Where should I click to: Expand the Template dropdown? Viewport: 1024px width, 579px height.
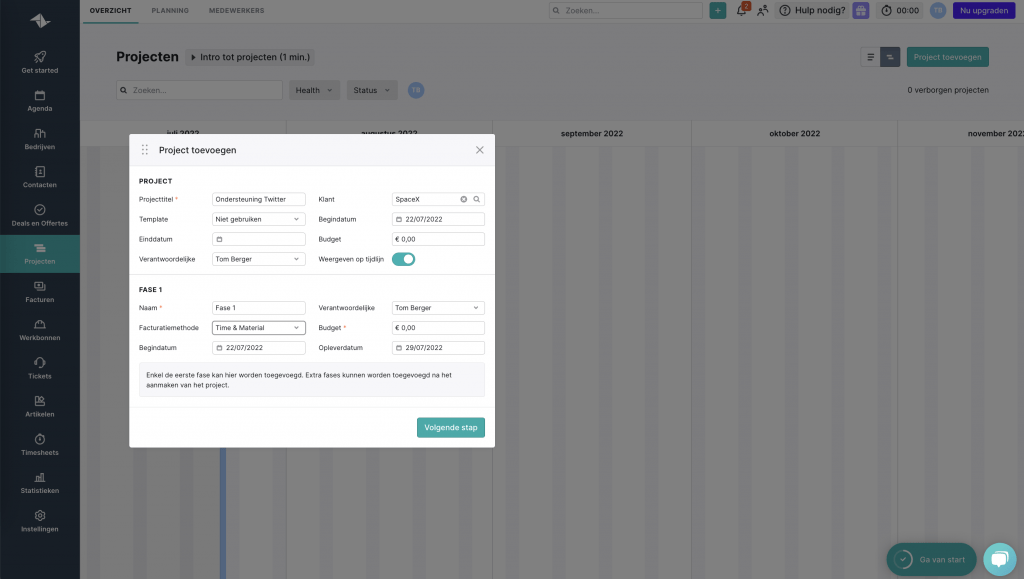pyautogui.click(x=259, y=219)
